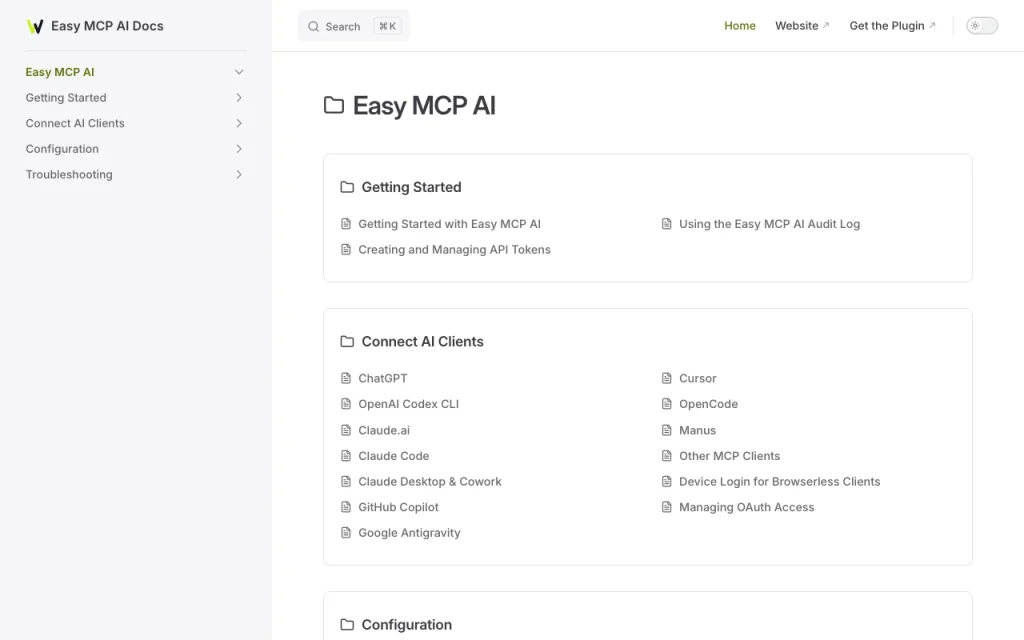Open the Managing OAuth Access link
Viewport: 1024px width, 640px height.
click(746, 507)
